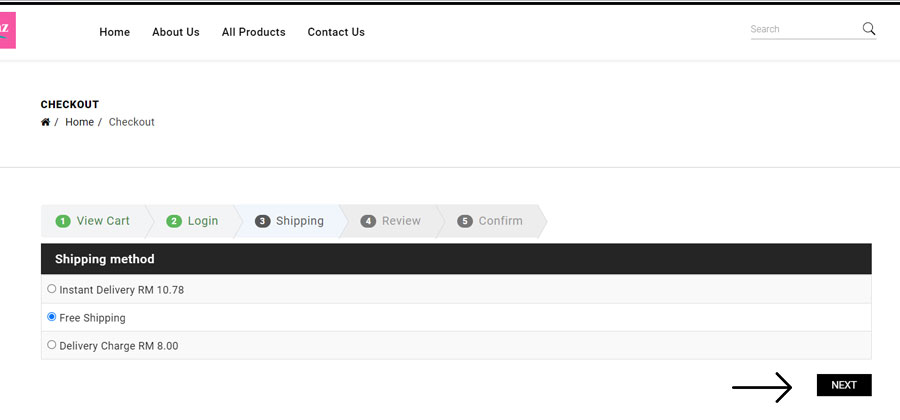This screenshot has width=900, height=420.
Task: Click the home icon in breadcrumb
Action: coord(45,122)
